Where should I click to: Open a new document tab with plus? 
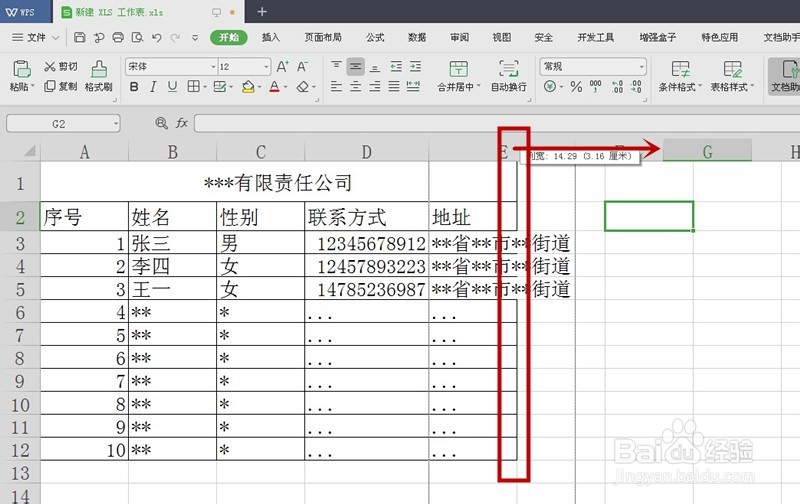[262, 12]
